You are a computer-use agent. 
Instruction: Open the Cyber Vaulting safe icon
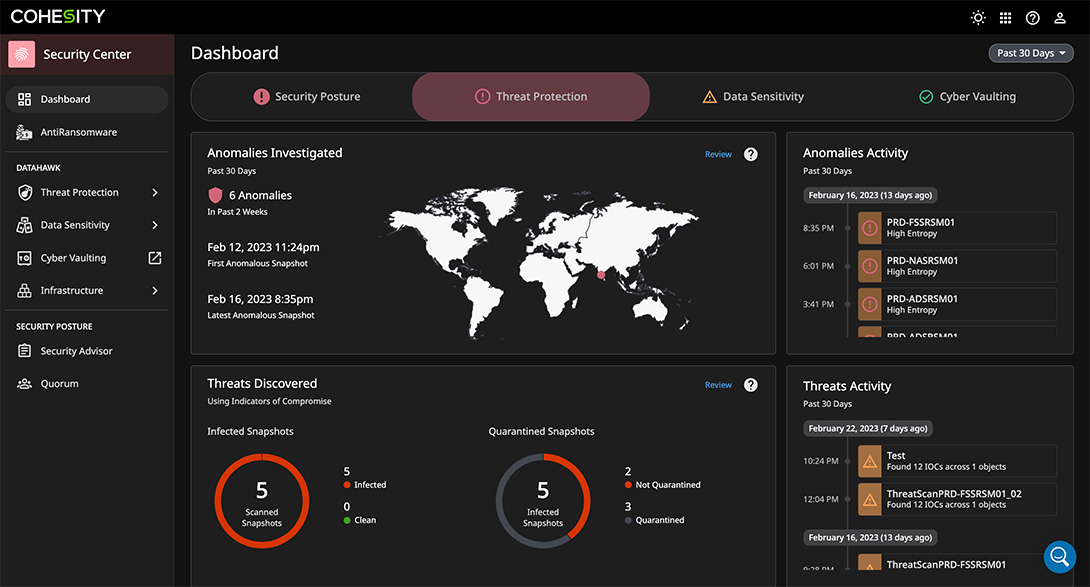pyautogui.click(x=24, y=257)
